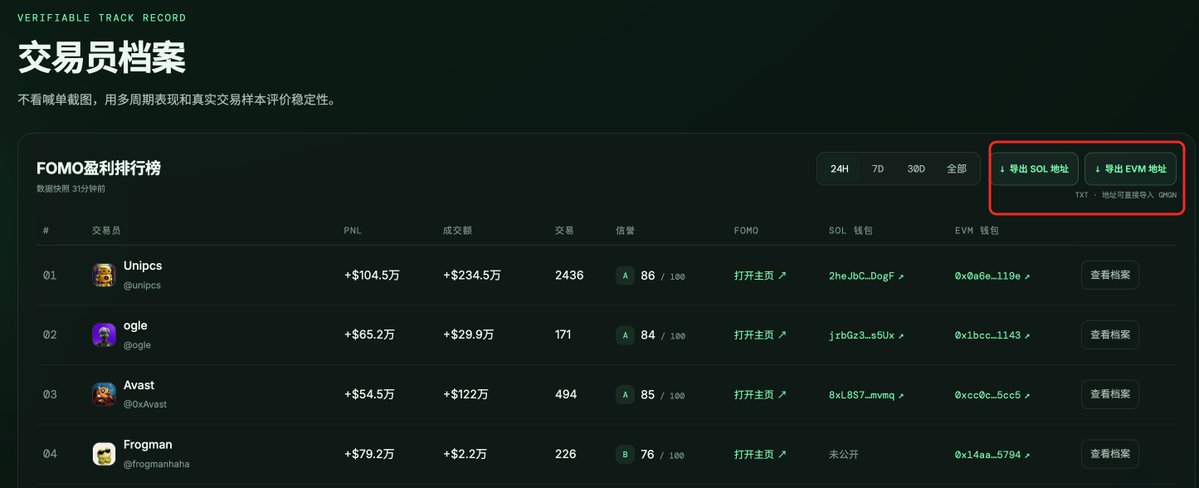This screenshot has height=488, width=1199.
Task: Click the 信誉 column header
Action: point(625,230)
